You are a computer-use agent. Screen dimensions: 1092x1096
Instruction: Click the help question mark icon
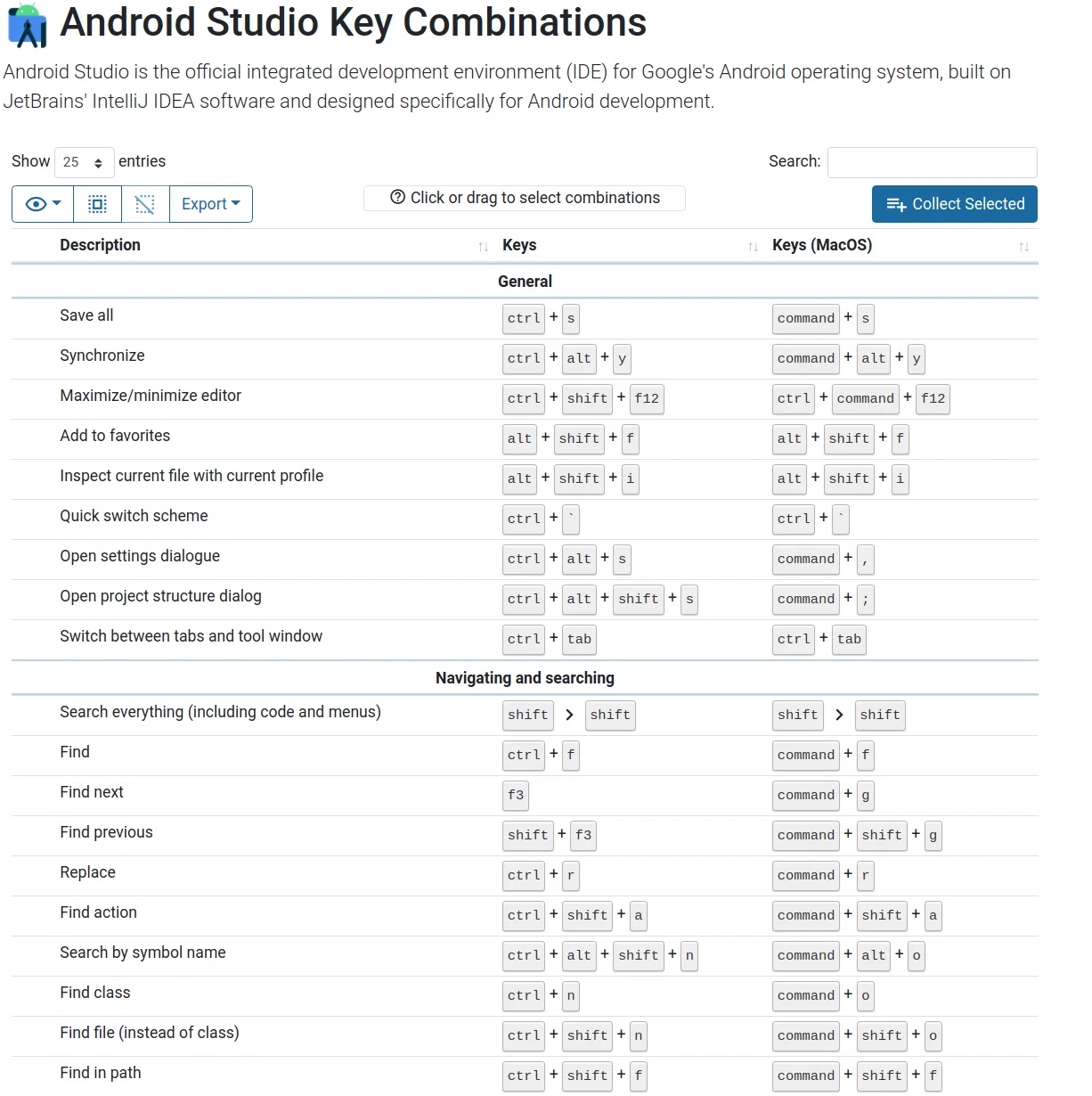point(398,198)
